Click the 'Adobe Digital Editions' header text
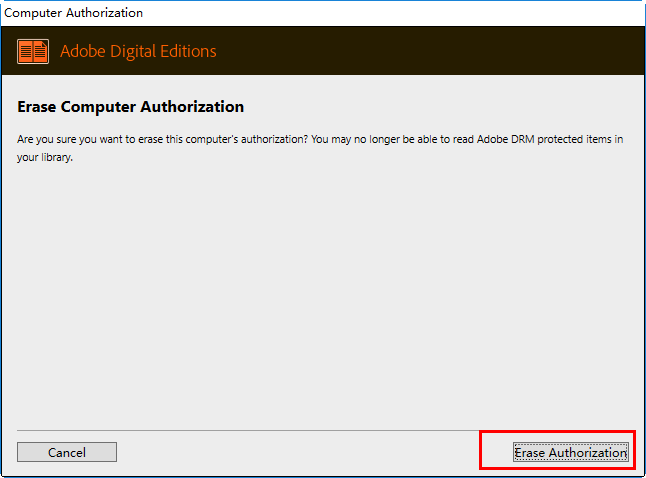Image resolution: width=646 pixels, height=478 pixels. (138, 52)
